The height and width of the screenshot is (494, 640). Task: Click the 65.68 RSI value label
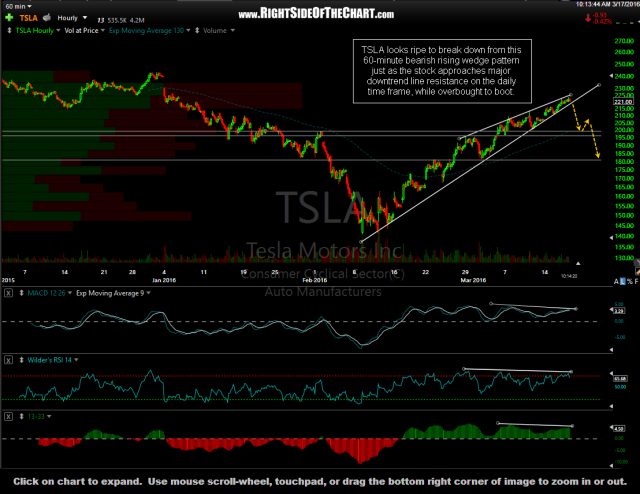(620, 379)
